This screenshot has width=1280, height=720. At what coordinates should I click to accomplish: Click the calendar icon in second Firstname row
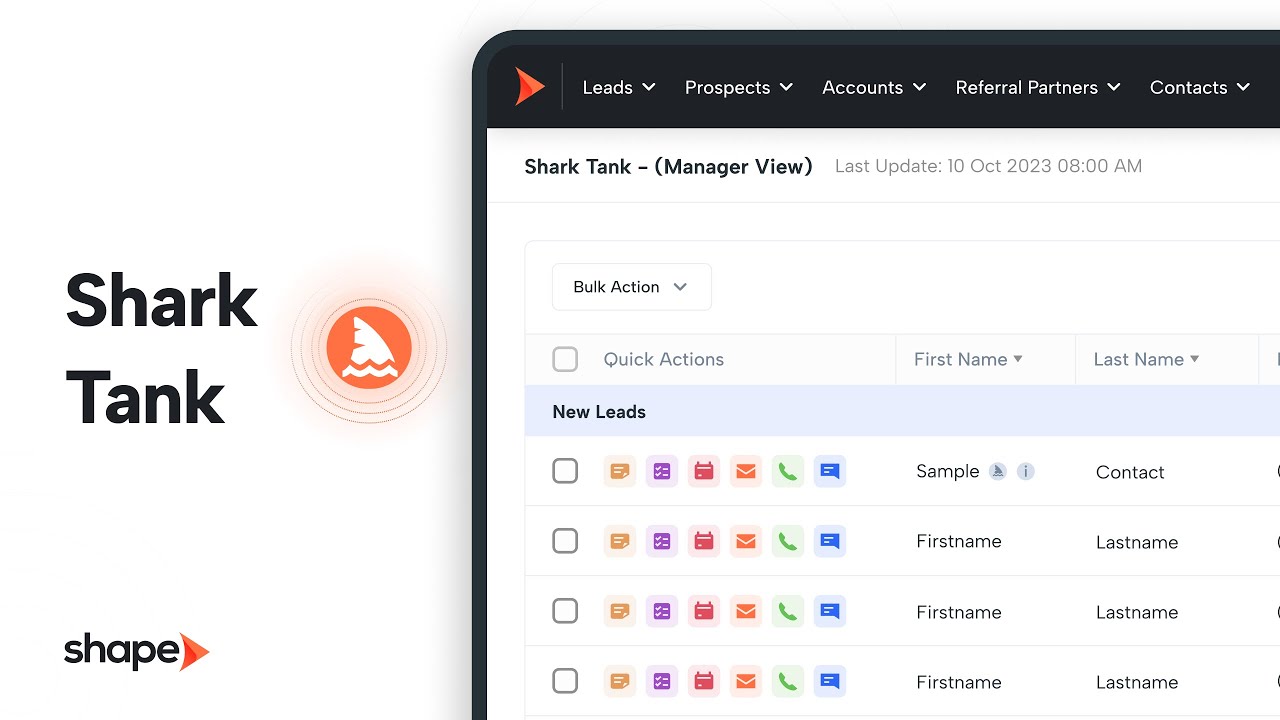coord(704,611)
